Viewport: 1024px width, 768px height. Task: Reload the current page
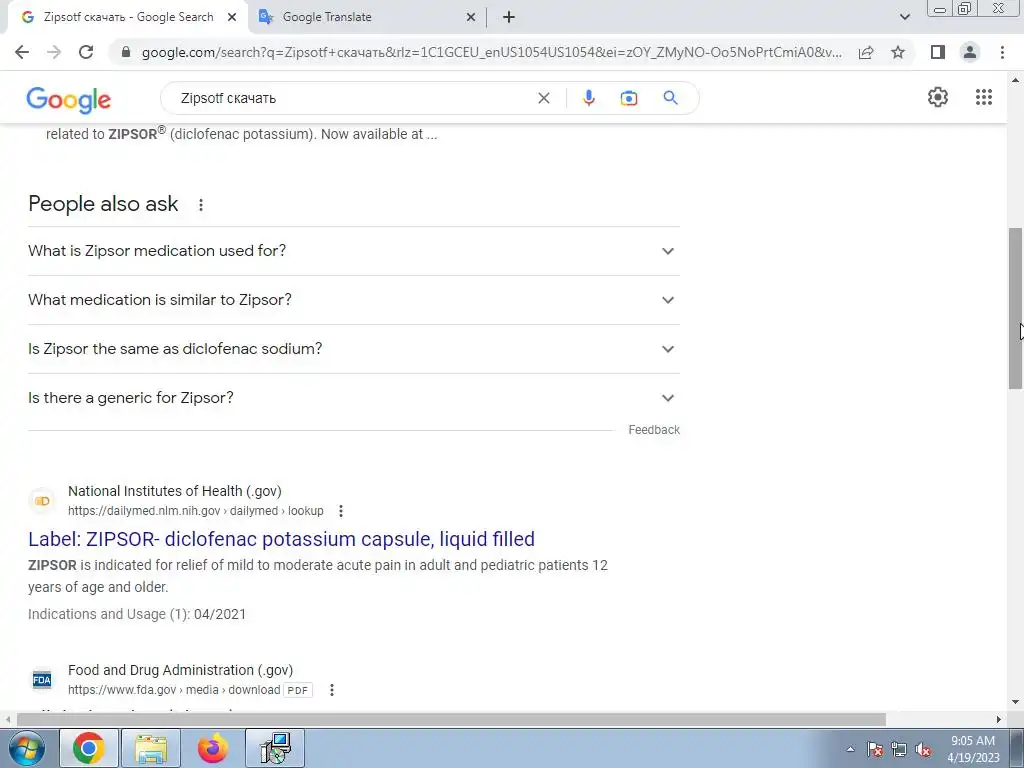coord(86,52)
